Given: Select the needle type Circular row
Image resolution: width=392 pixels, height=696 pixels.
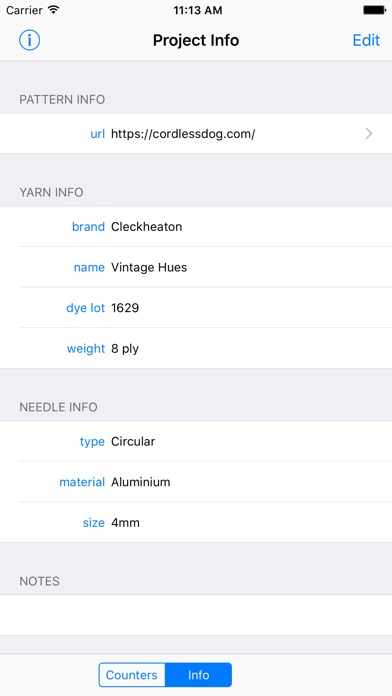Looking at the screenshot, I should tap(196, 441).
